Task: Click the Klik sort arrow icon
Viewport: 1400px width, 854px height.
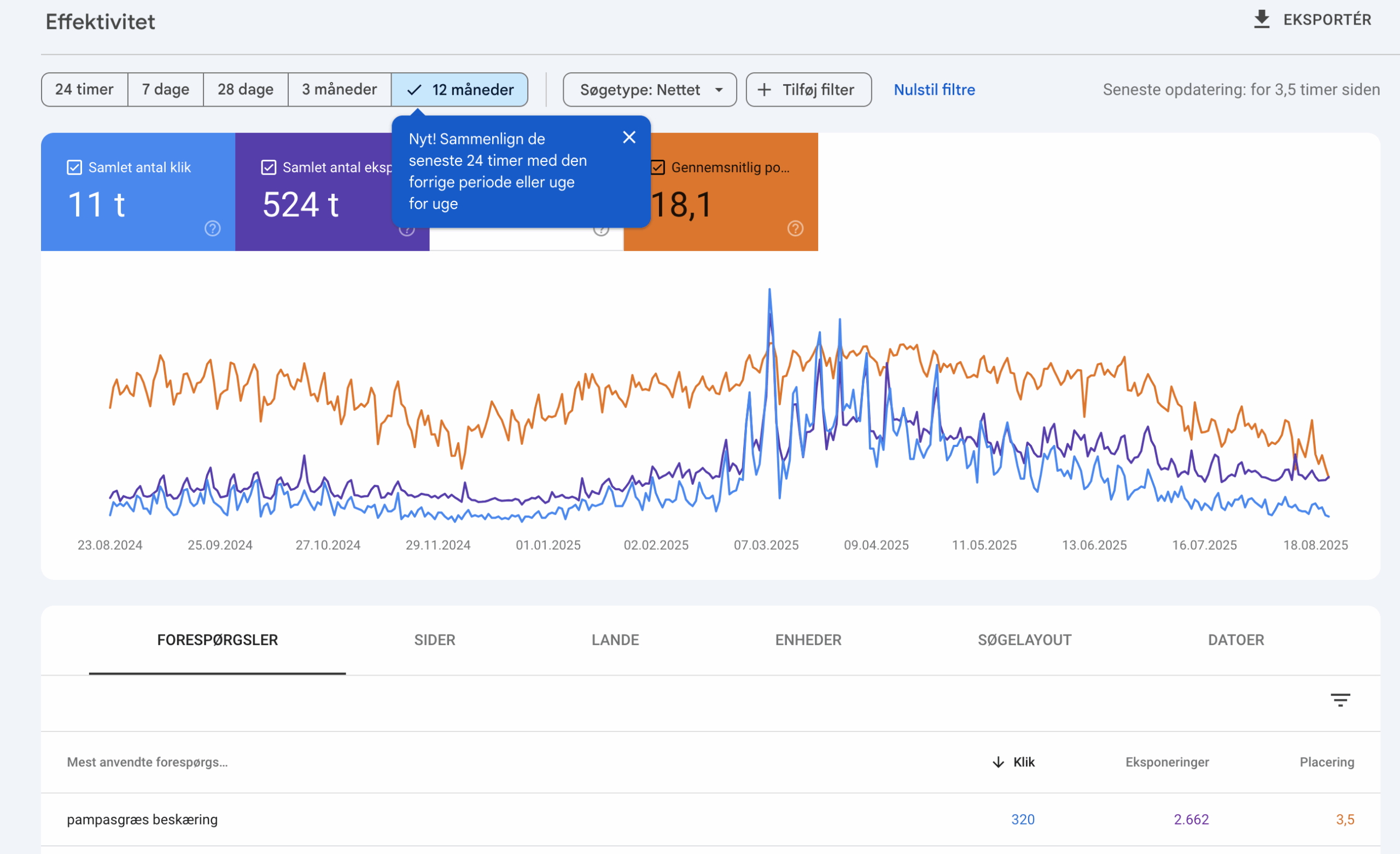Action: point(997,762)
